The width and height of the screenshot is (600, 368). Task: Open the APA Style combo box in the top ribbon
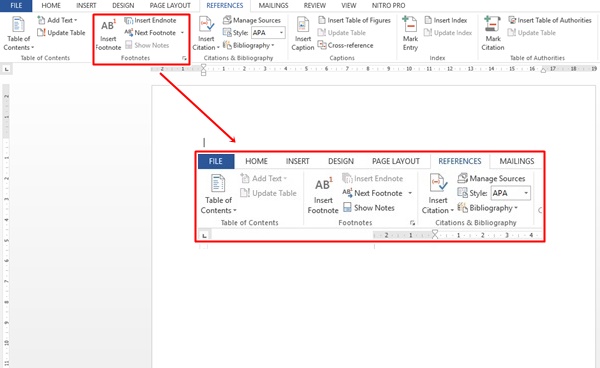pos(268,33)
